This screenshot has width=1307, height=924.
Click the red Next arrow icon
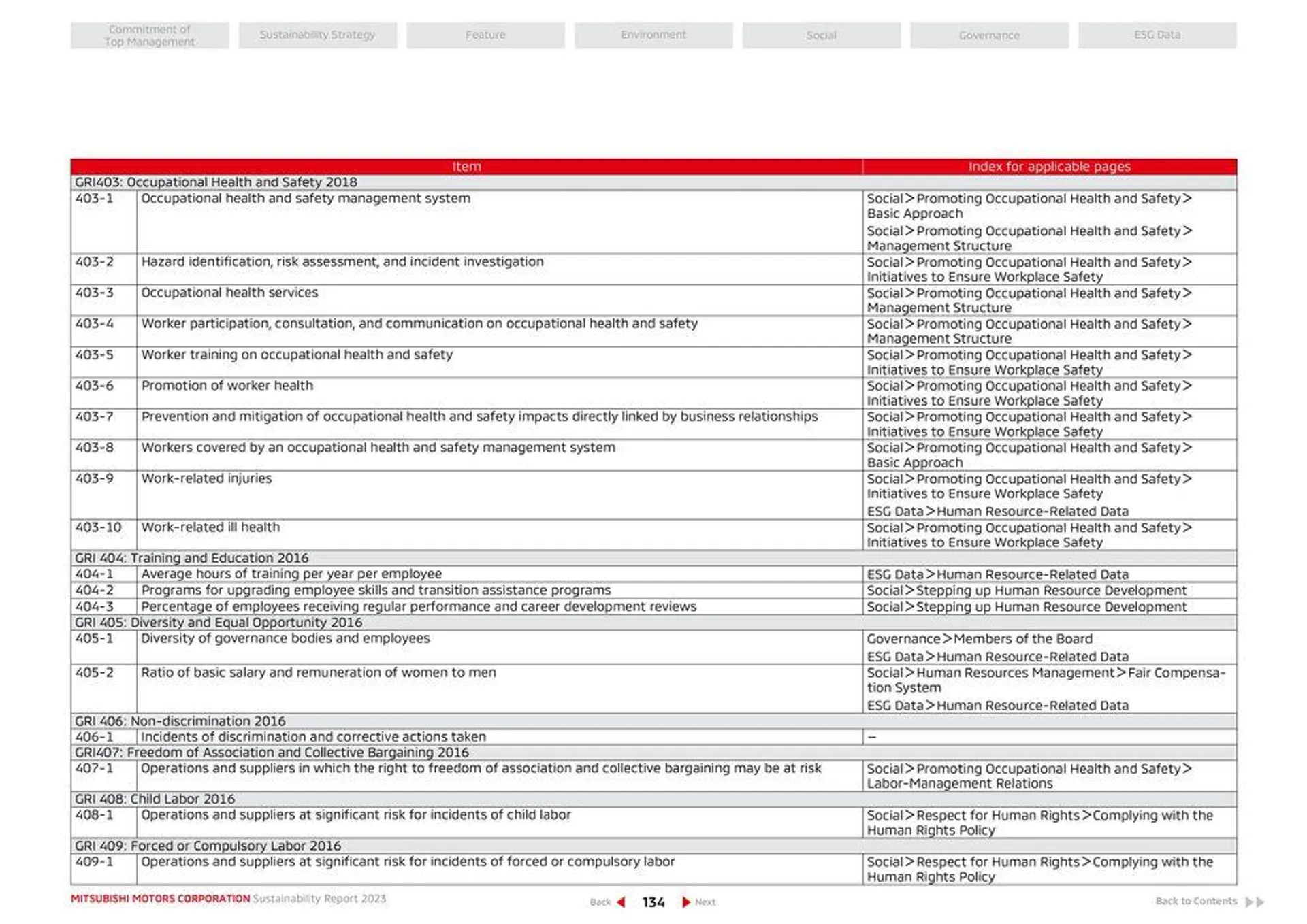coord(686,902)
